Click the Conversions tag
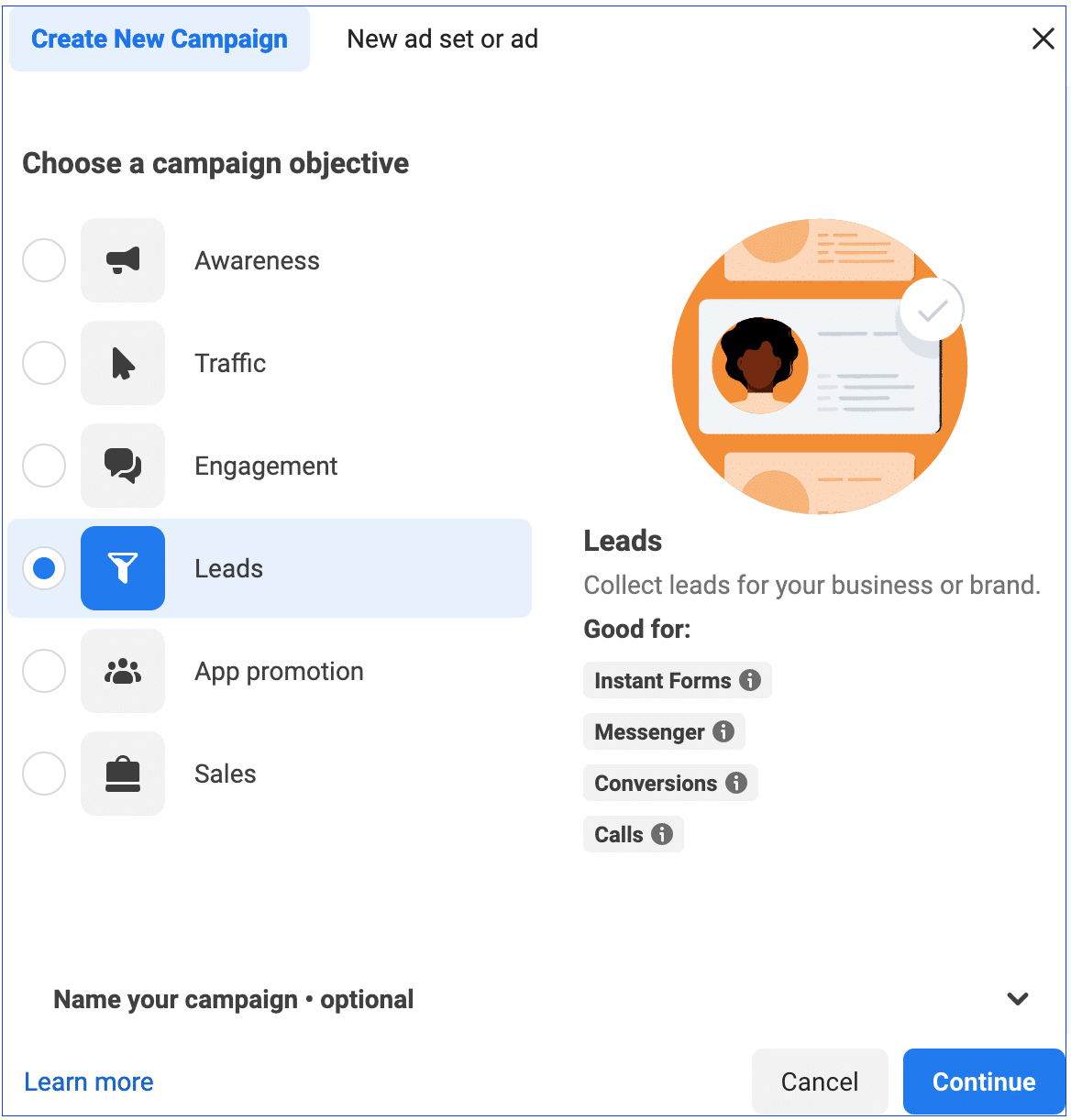The width and height of the screenshot is (1071, 1120). tap(670, 783)
